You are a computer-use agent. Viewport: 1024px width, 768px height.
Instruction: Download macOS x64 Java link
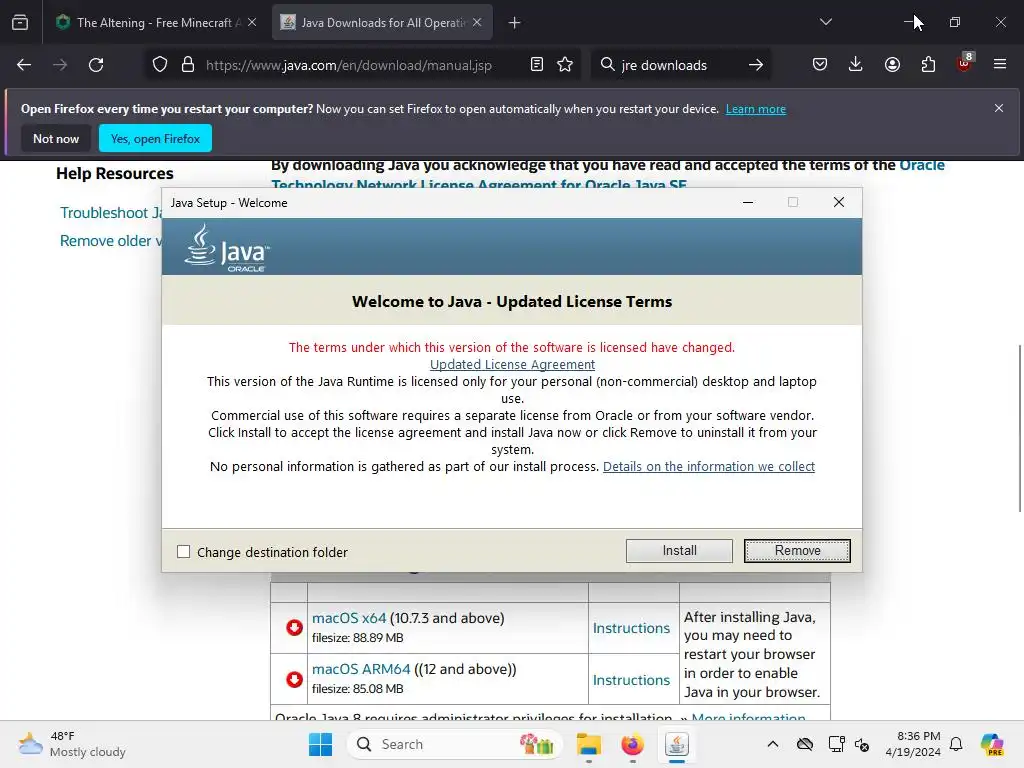pyautogui.click(x=349, y=618)
